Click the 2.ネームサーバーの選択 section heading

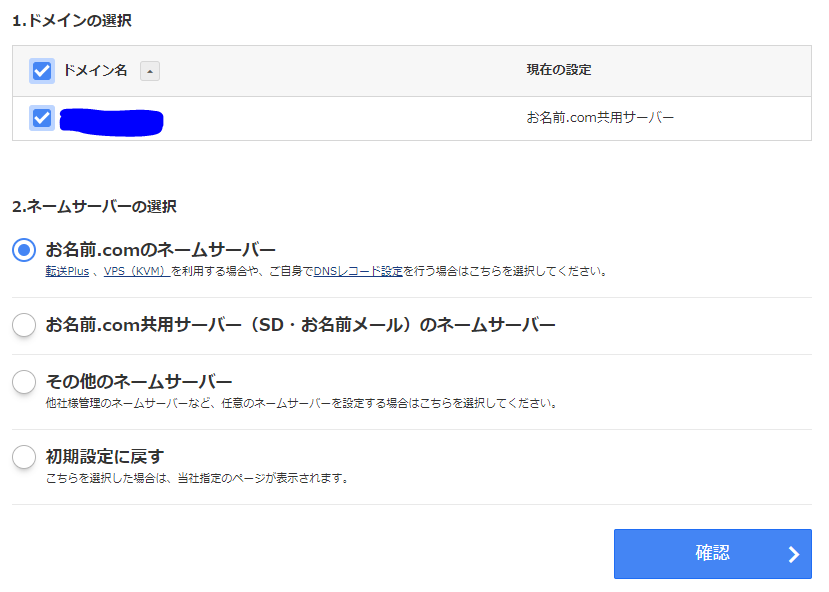(94, 207)
